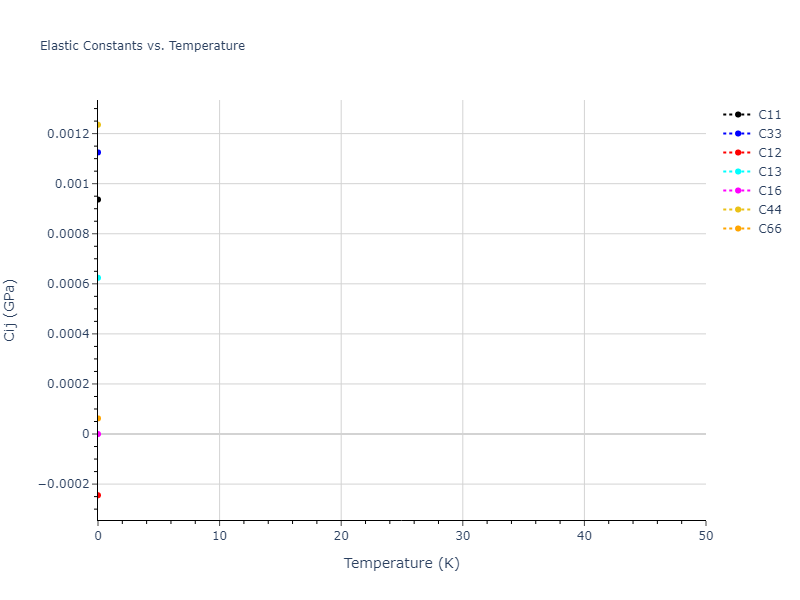Click the 'Temperature (K)' x-axis title
This screenshot has height=600, width=800.
click(x=401, y=563)
